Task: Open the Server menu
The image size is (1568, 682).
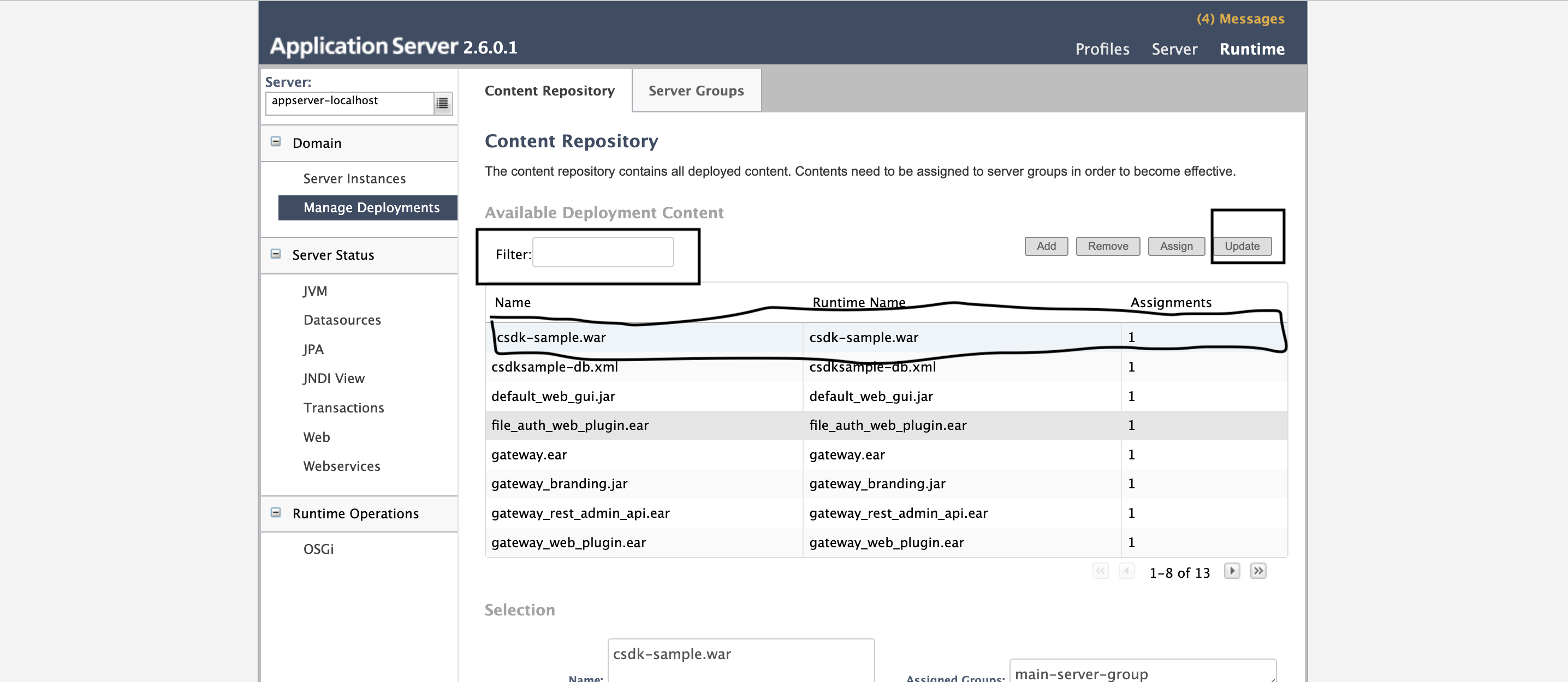Action: click(1174, 49)
